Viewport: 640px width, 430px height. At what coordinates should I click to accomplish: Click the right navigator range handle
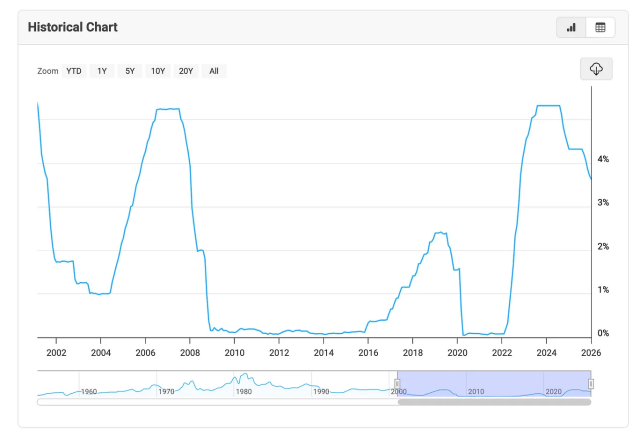tap(591, 383)
